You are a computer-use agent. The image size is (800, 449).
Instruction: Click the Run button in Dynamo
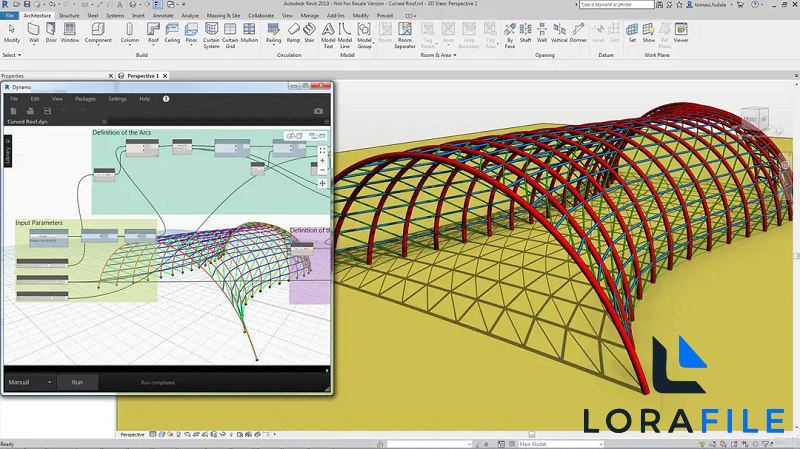click(77, 382)
